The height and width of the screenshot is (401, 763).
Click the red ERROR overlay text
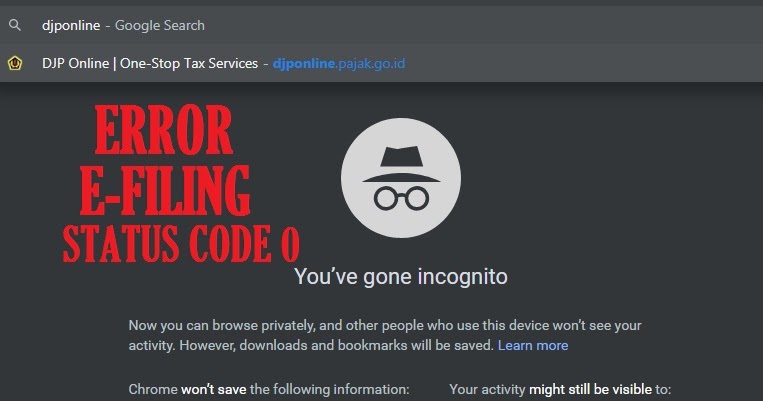point(163,130)
